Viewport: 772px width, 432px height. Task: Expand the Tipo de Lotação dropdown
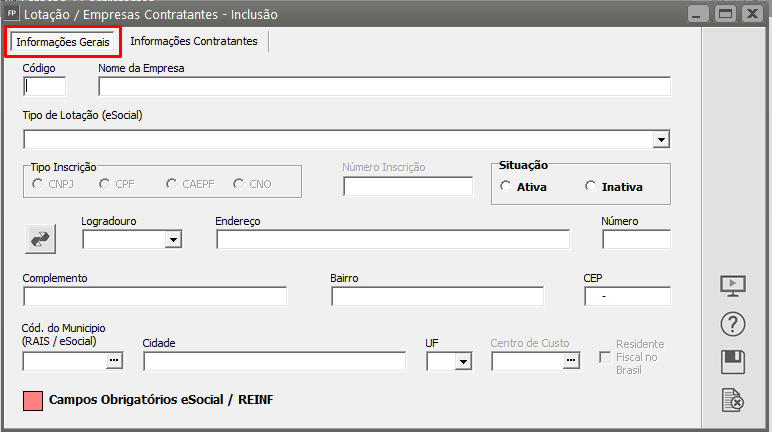point(661,139)
